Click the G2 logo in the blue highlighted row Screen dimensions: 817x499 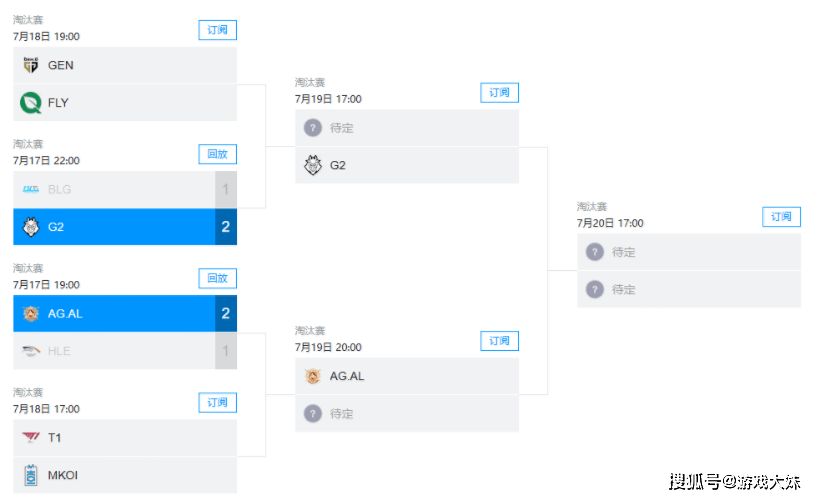coord(31,227)
